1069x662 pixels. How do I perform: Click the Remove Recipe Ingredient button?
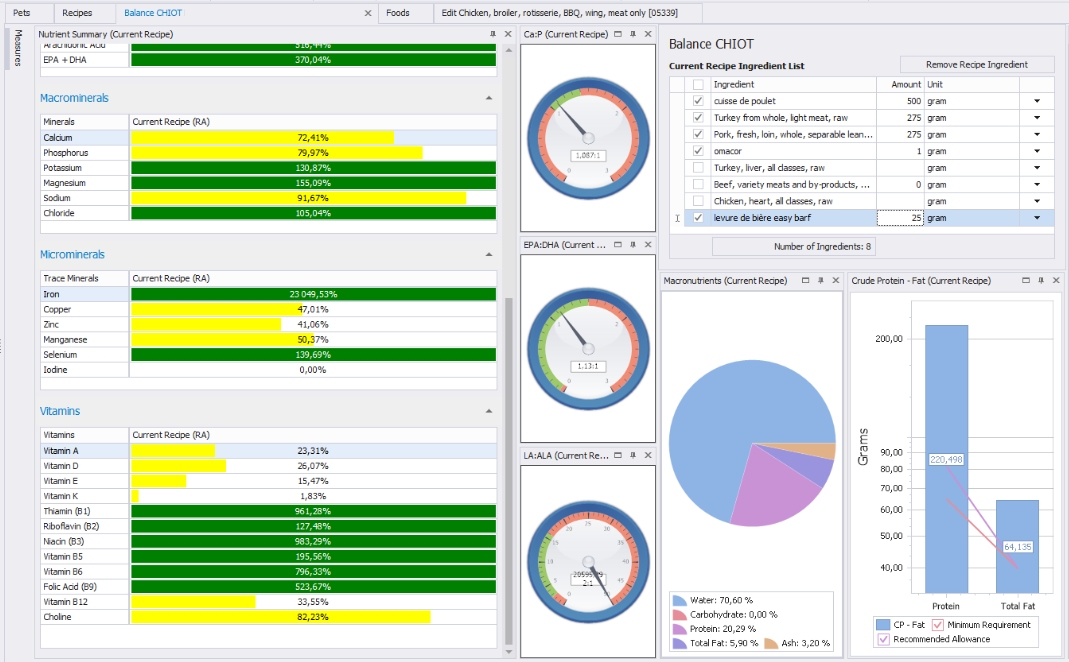click(x=976, y=64)
